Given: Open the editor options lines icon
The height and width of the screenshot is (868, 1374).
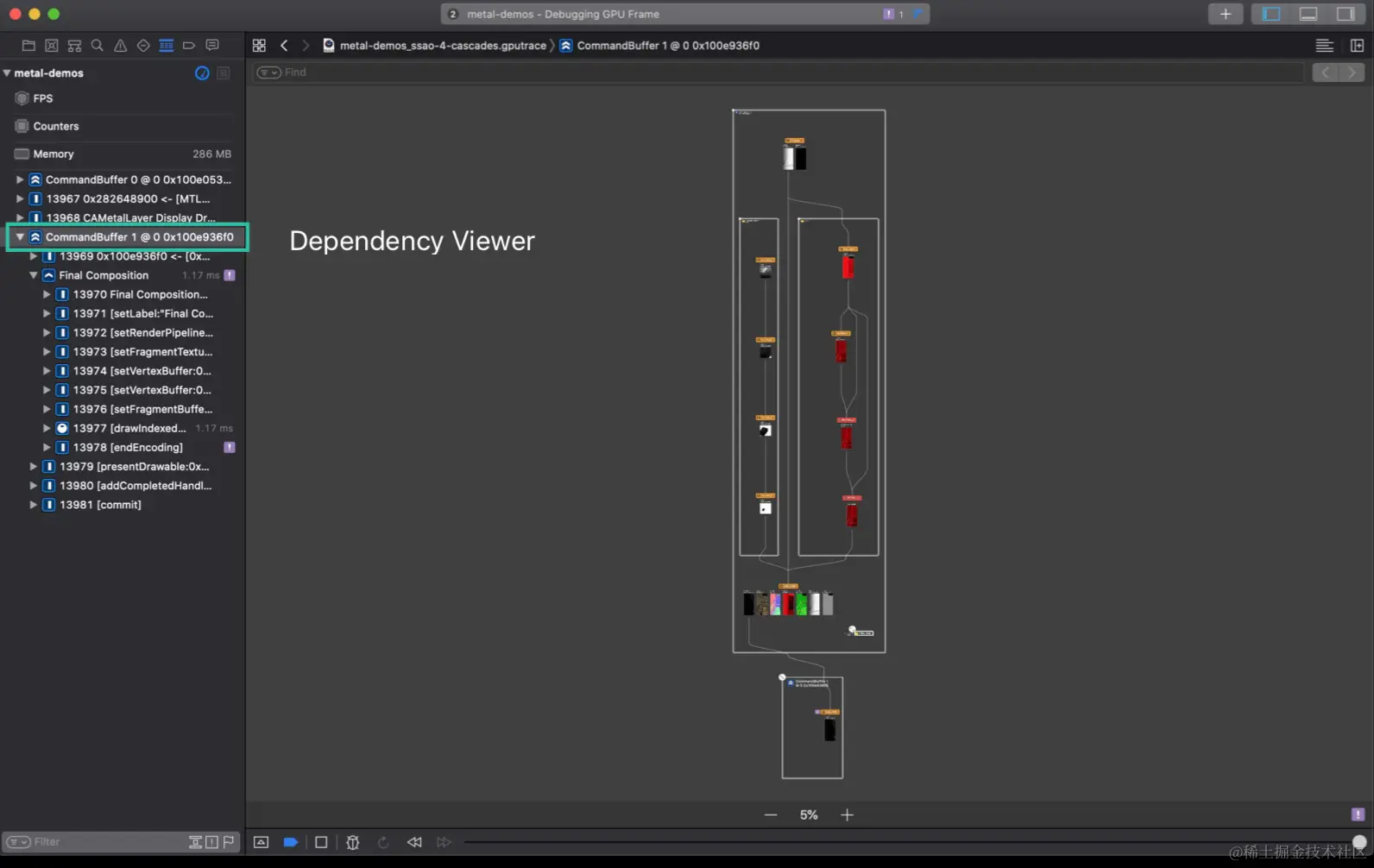Looking at the screenshot, I should coord(1325,46).
